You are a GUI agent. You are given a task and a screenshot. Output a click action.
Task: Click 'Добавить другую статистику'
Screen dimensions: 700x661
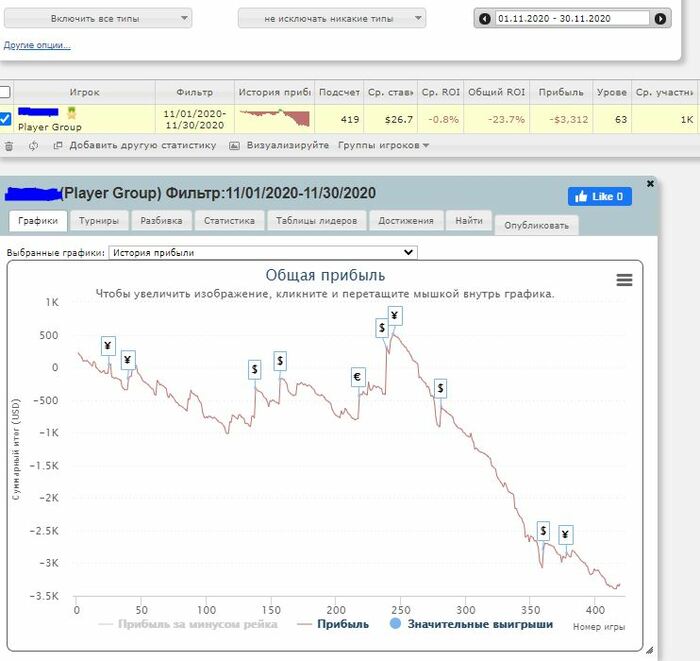coord(135,146)
